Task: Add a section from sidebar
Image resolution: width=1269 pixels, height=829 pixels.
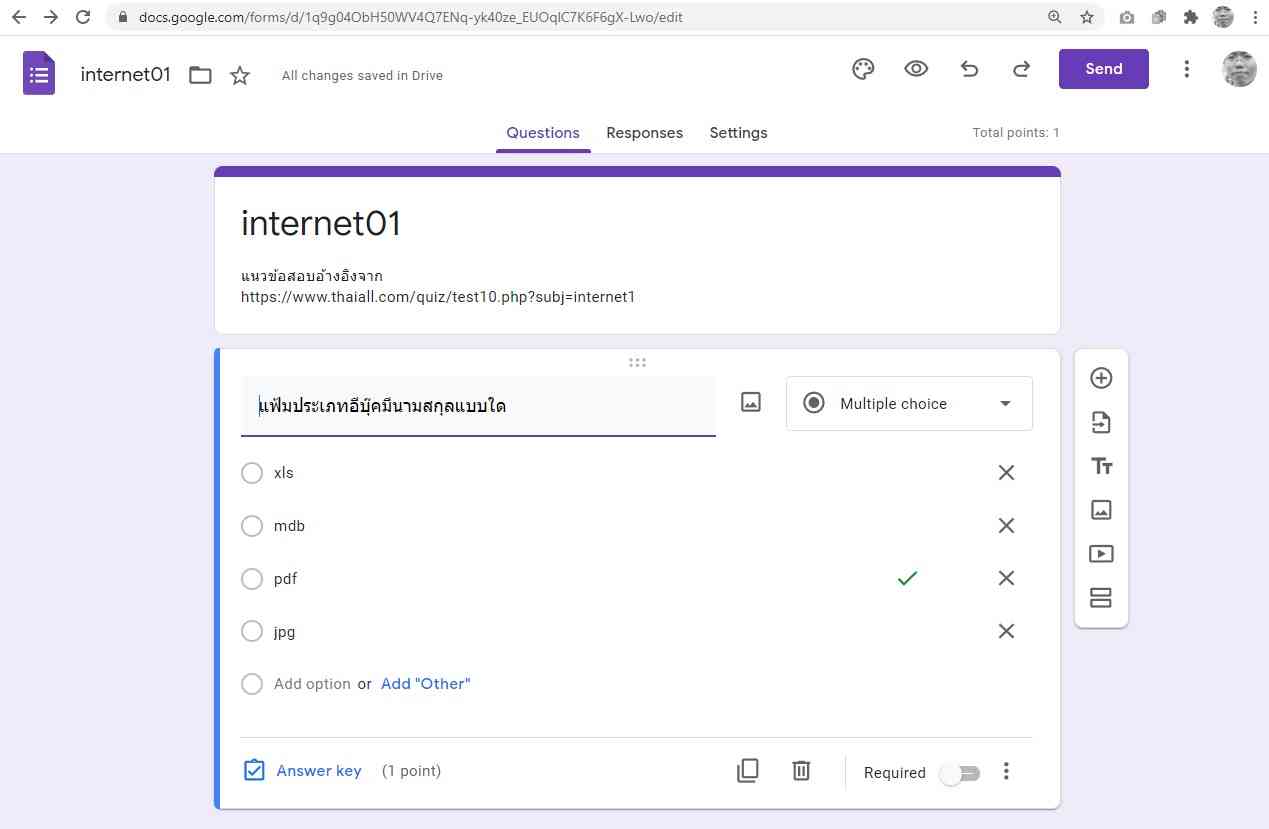Action: coord(1101,598)
